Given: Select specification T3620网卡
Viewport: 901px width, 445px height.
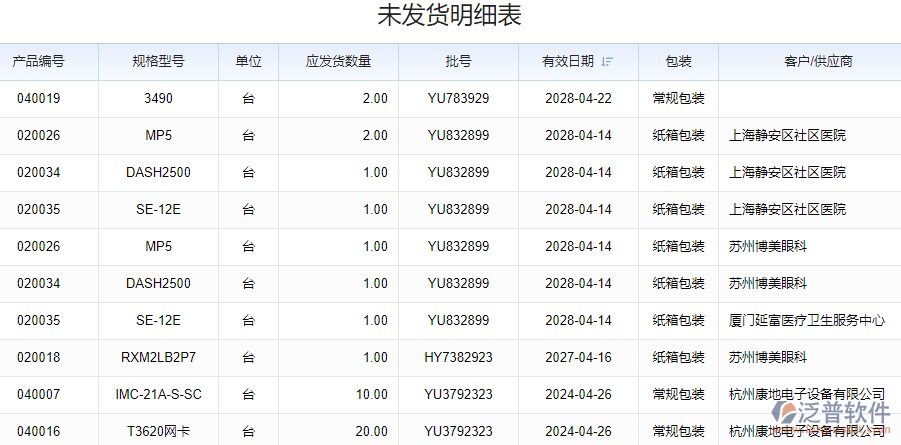Looking at the screenshot, I should pos(159,431).
